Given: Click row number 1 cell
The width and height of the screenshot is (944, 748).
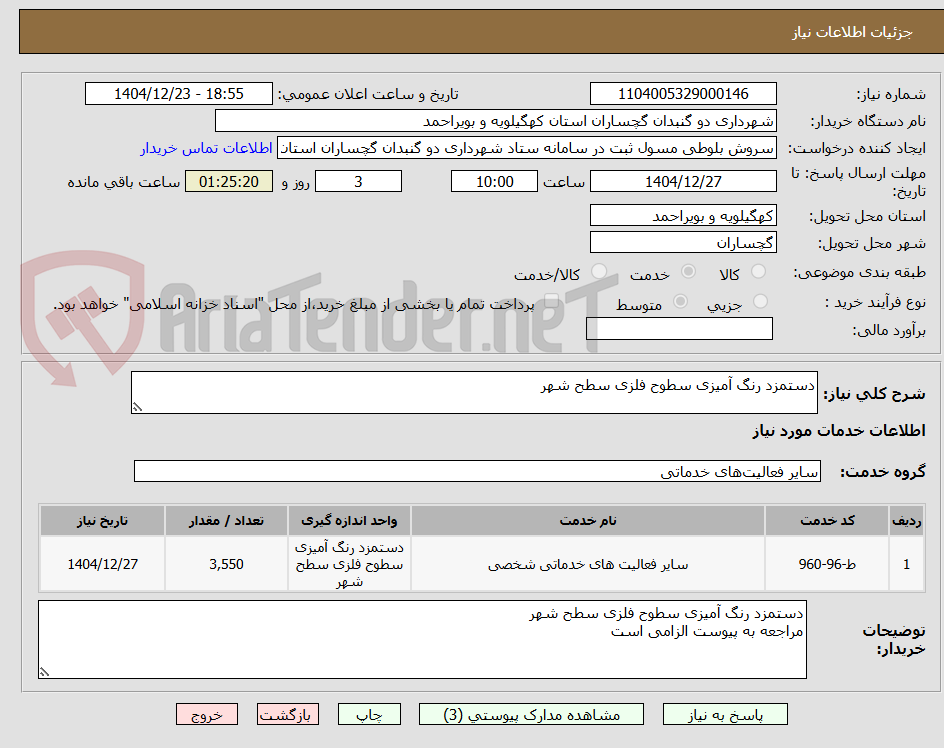Looking at the screenshot, I should [906, 564].
